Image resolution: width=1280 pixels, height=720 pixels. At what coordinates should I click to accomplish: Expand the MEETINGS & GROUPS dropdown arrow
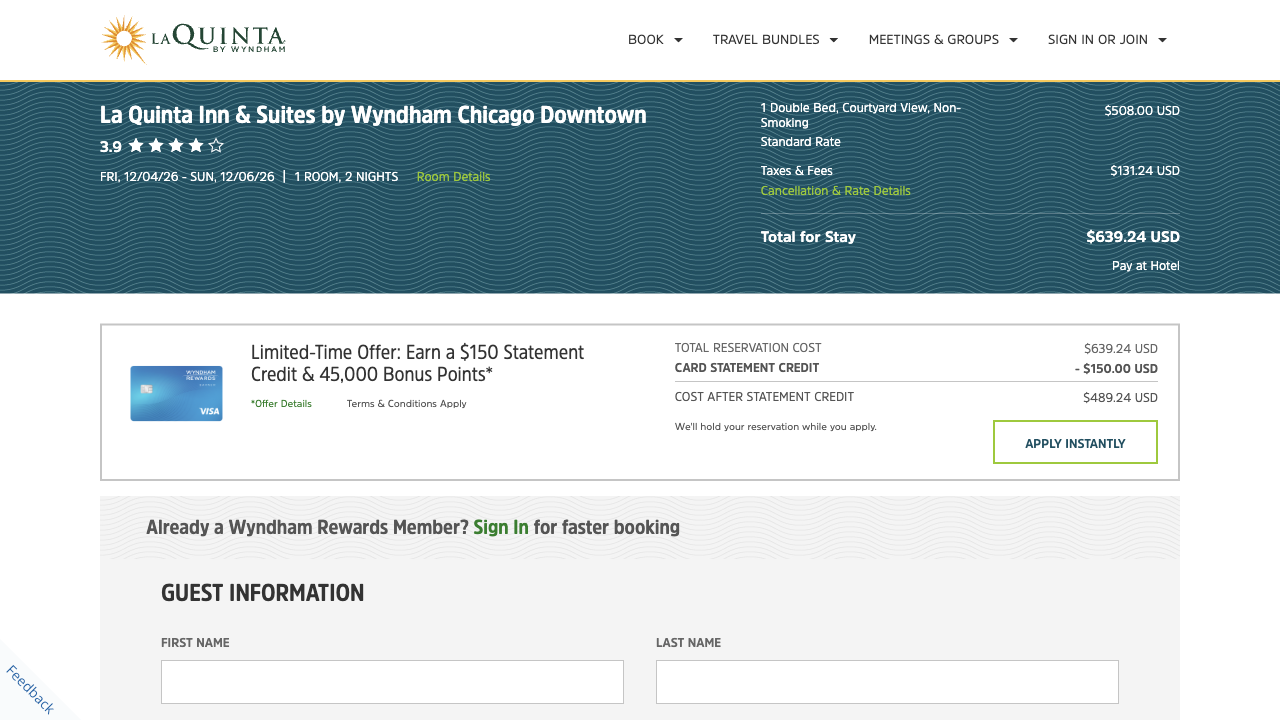pos(1013,40)
